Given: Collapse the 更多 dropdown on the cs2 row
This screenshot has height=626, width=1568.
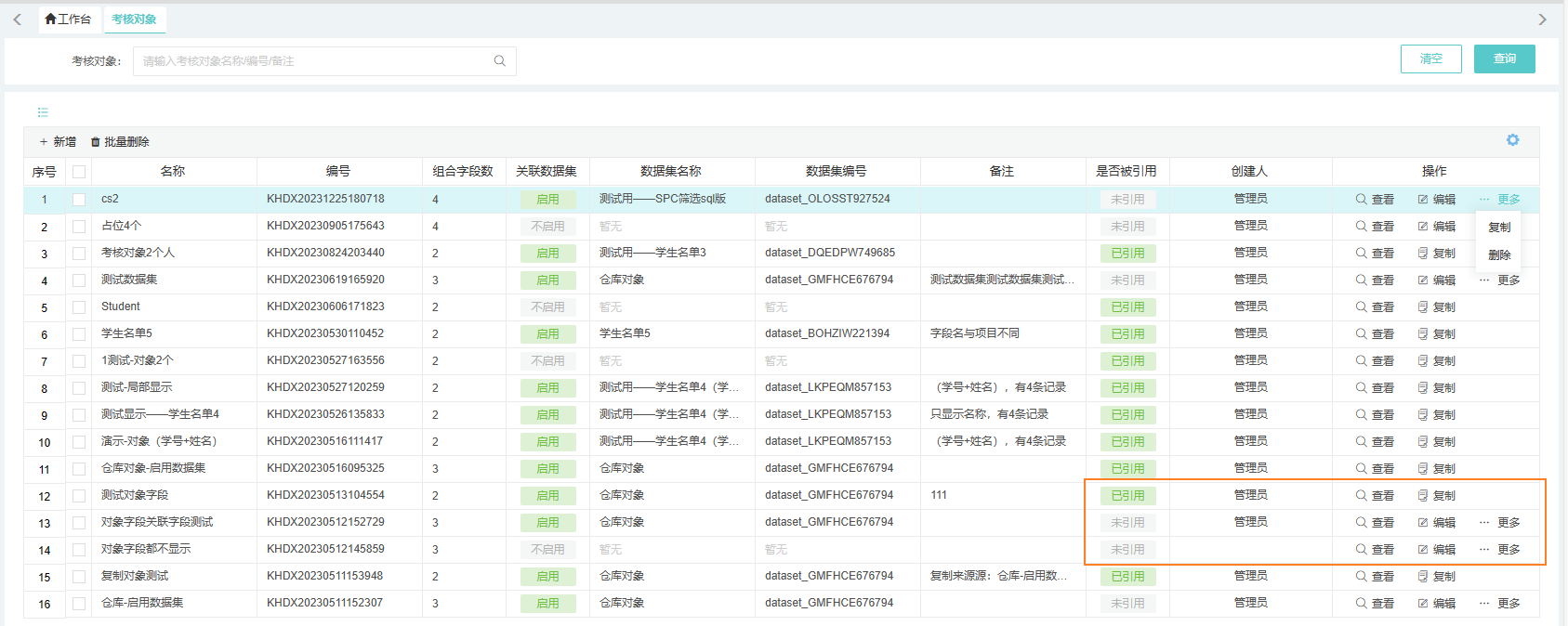Looking at the screenshot, I should [1499, 200].
